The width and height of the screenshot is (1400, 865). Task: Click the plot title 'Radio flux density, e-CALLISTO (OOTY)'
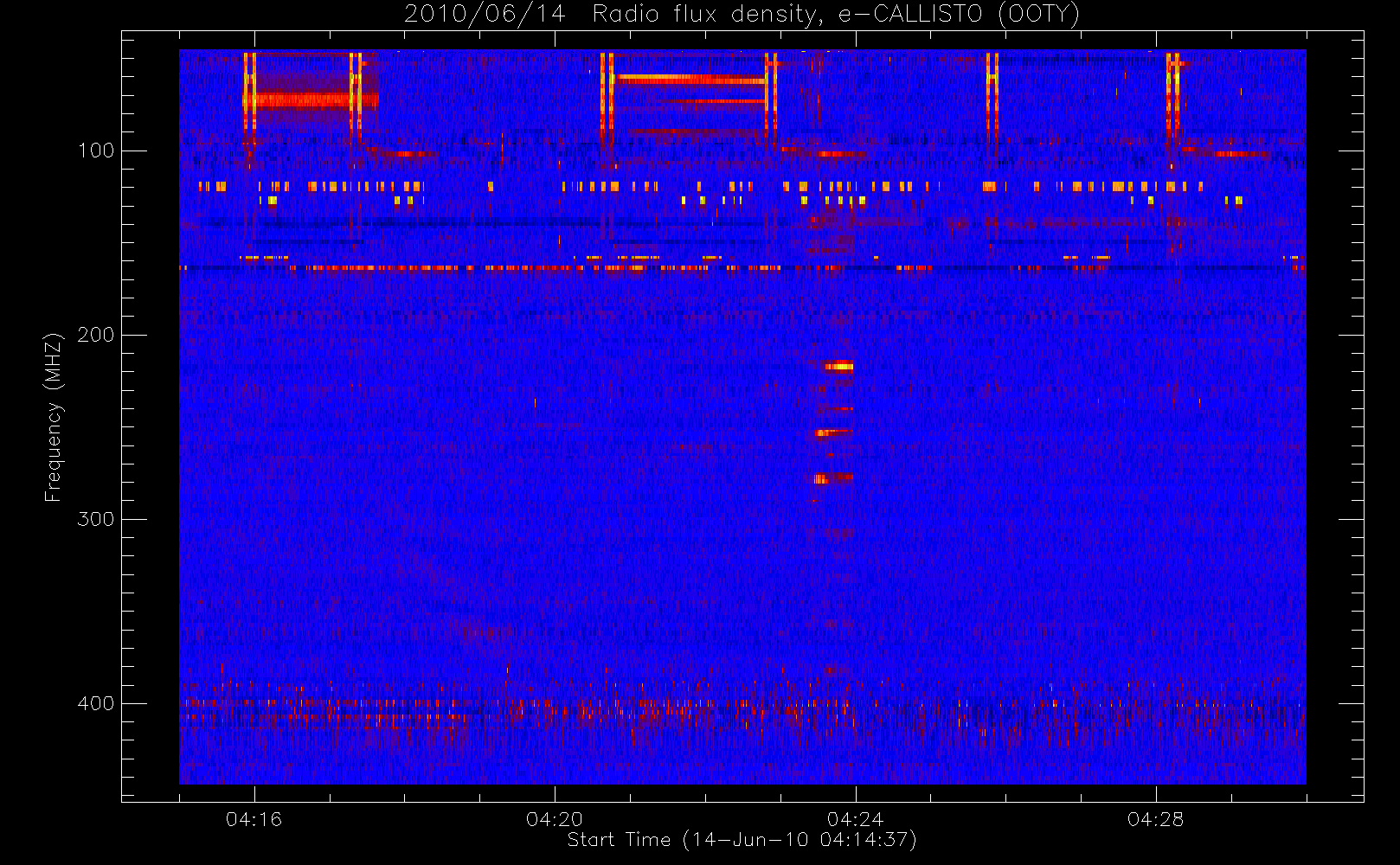tap(836, 14)
